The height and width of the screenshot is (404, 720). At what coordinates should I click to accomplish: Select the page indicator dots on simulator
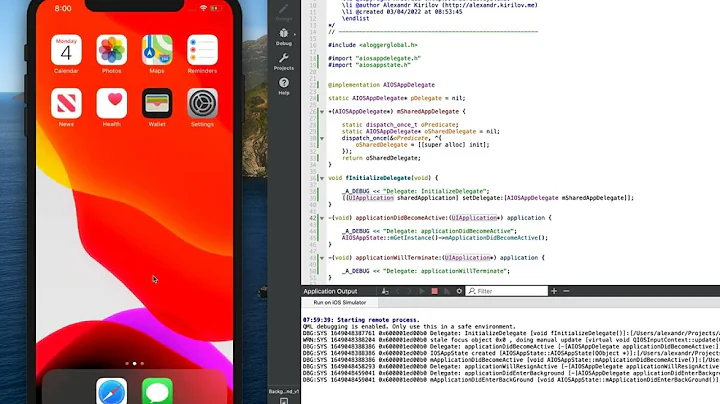pos(135,363)
